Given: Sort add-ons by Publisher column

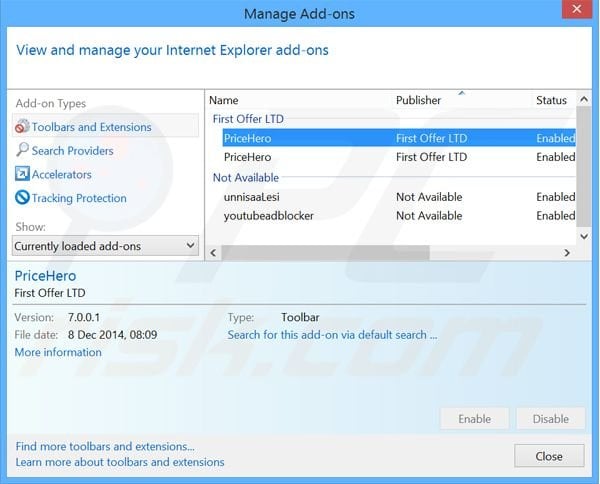Looking at the screenshot, I should (419, 100).
